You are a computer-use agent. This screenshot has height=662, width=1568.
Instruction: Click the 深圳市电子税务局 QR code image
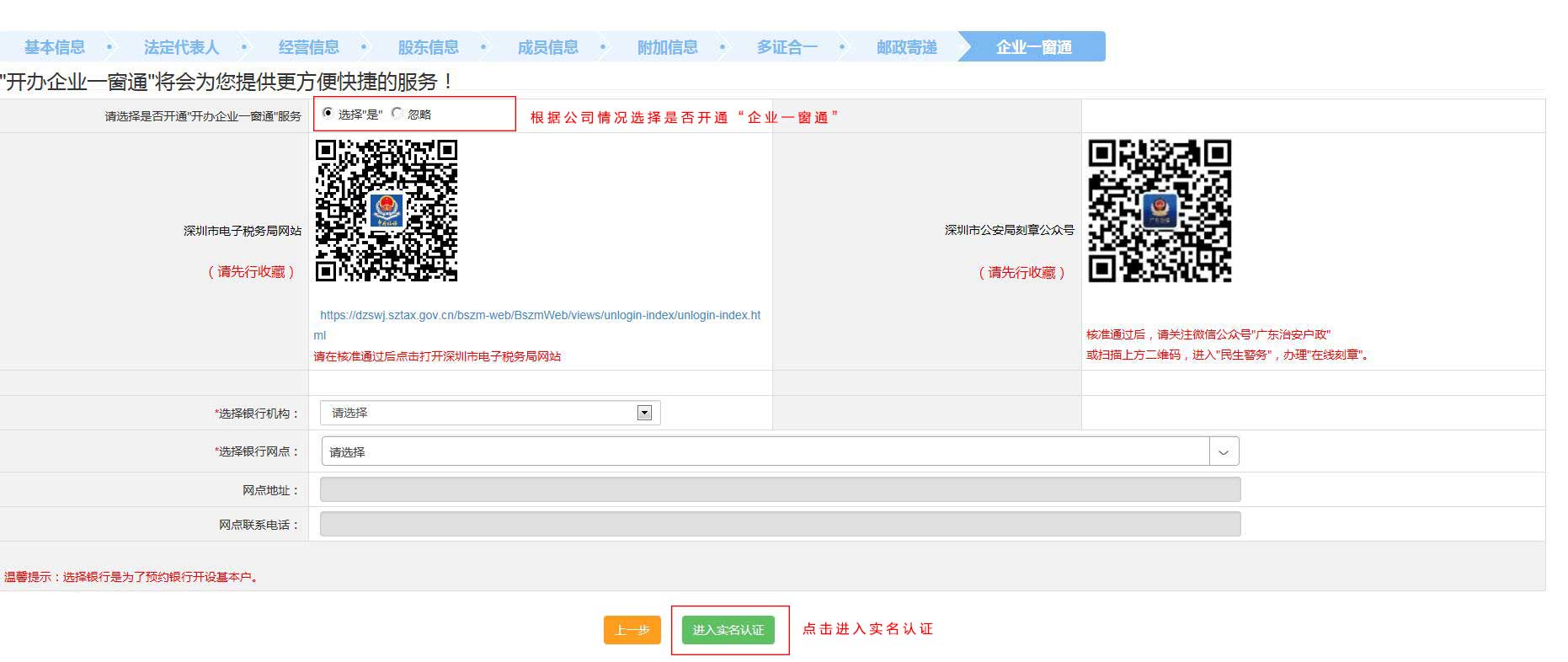[387, 211]
